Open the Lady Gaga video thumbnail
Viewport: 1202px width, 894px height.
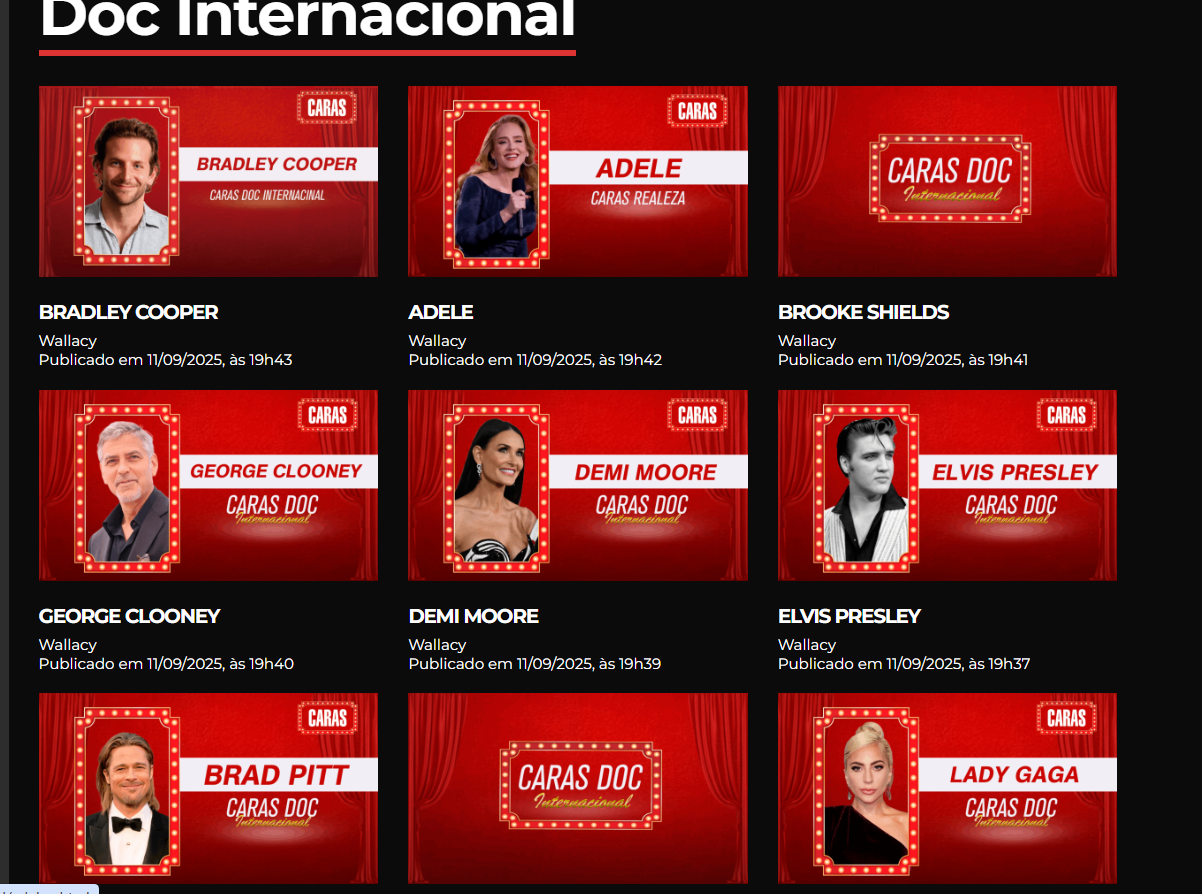pos(947,788)
